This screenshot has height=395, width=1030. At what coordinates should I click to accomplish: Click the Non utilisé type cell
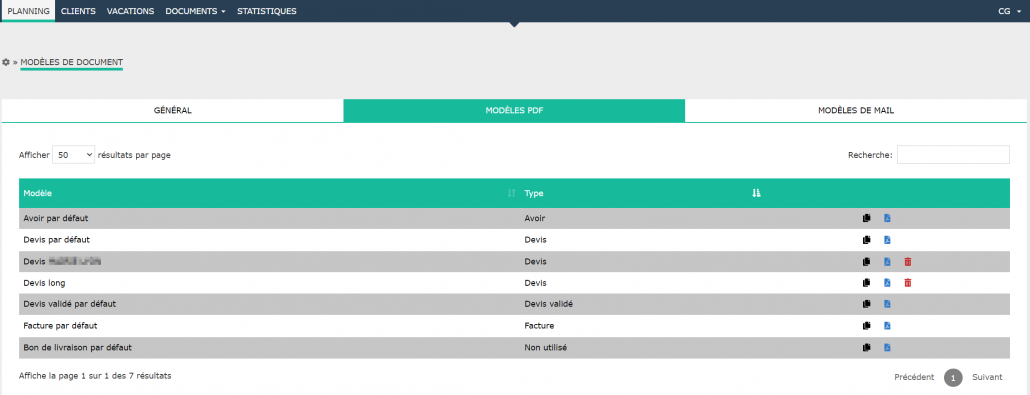coord(545,347)
